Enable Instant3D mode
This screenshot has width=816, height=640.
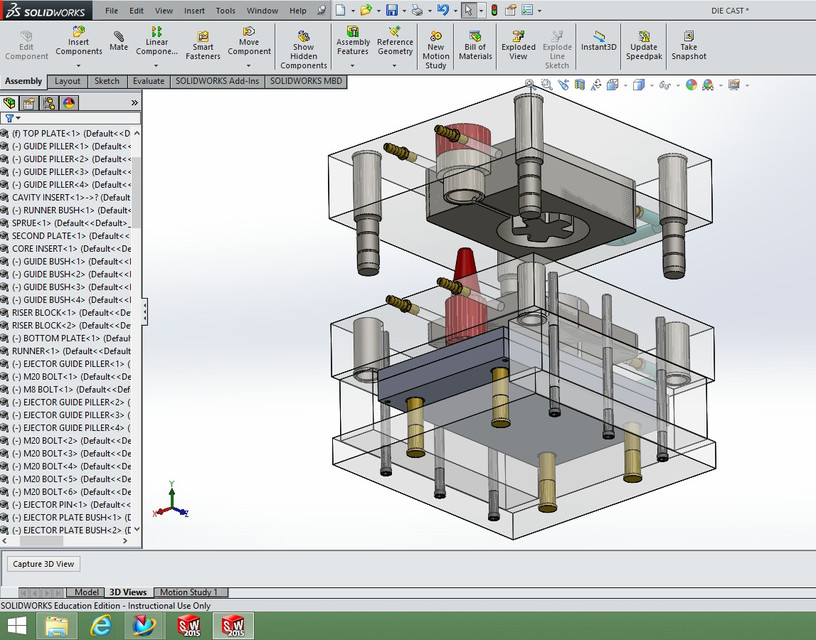[x=599, y=44]
